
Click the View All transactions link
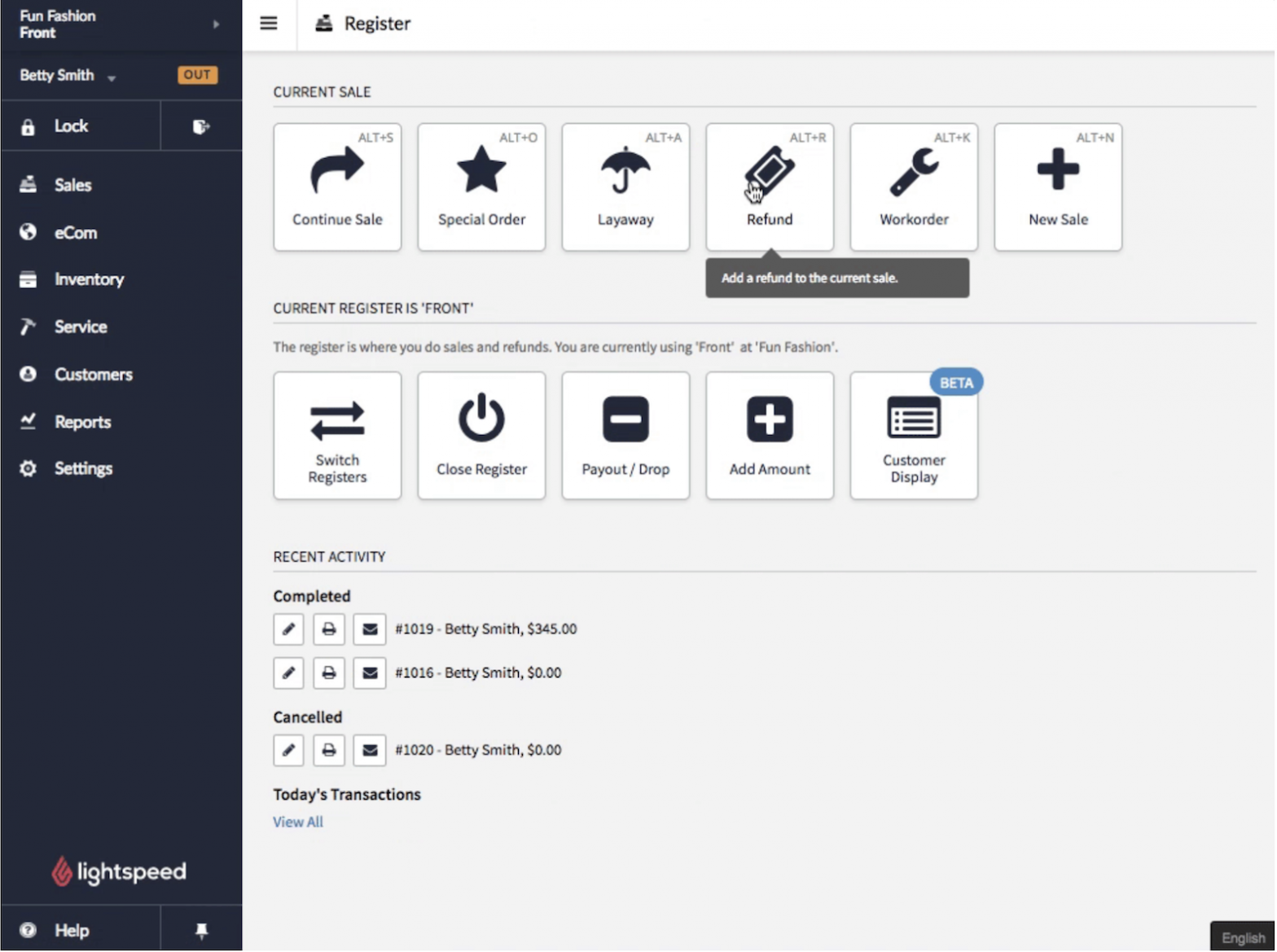(x=298, y=823)
